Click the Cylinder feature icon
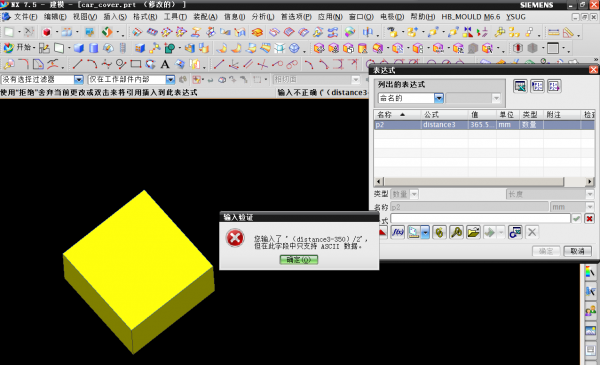Viewport: 600px width, 365px height. tap(93, 48)
